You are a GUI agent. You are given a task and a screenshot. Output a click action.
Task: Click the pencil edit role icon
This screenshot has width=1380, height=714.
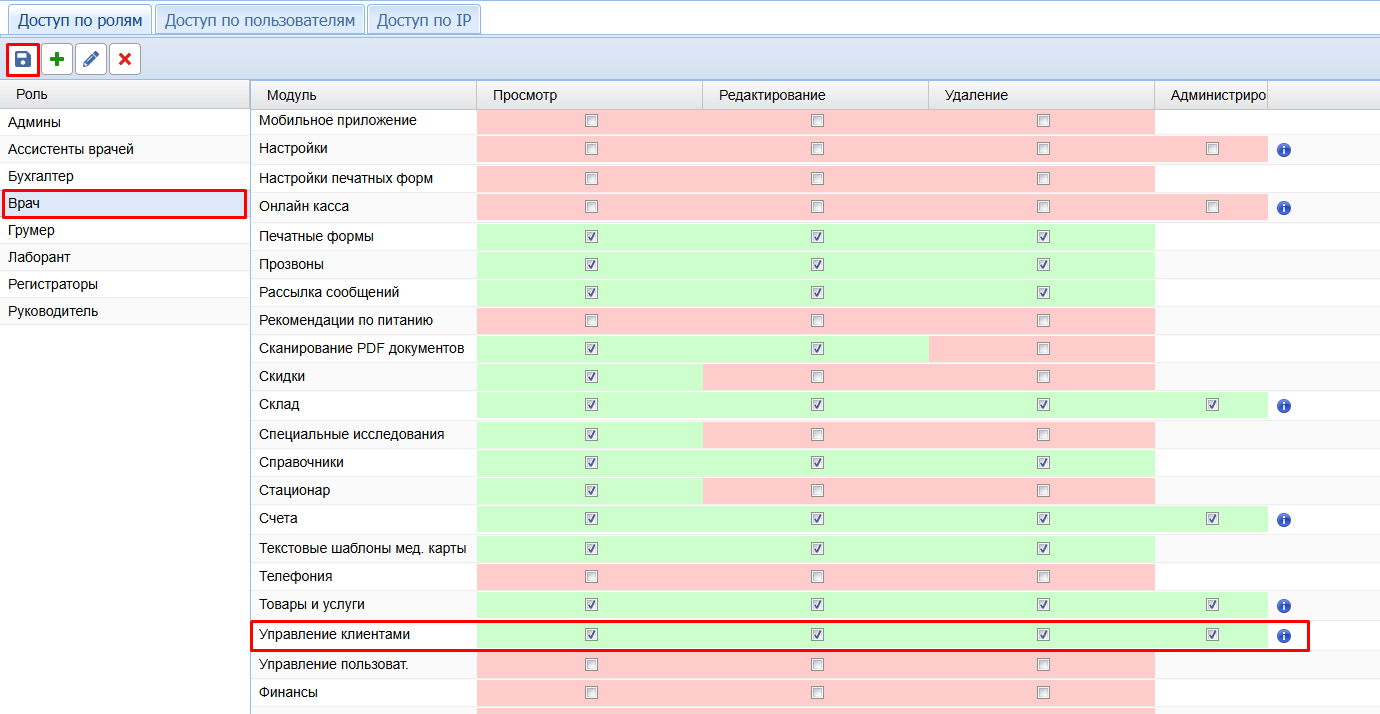[91, 60]
